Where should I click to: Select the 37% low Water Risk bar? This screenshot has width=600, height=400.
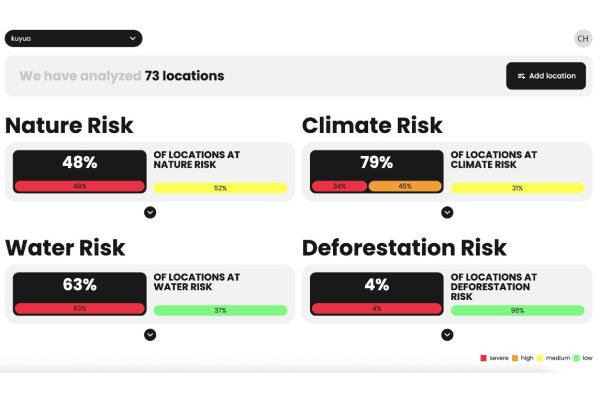[x=220, y=311]
